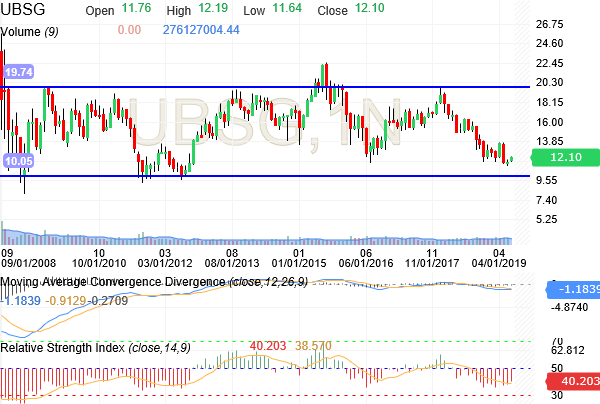
Task: Click the 04/01/2019 date label
Action: coord(499,263)
